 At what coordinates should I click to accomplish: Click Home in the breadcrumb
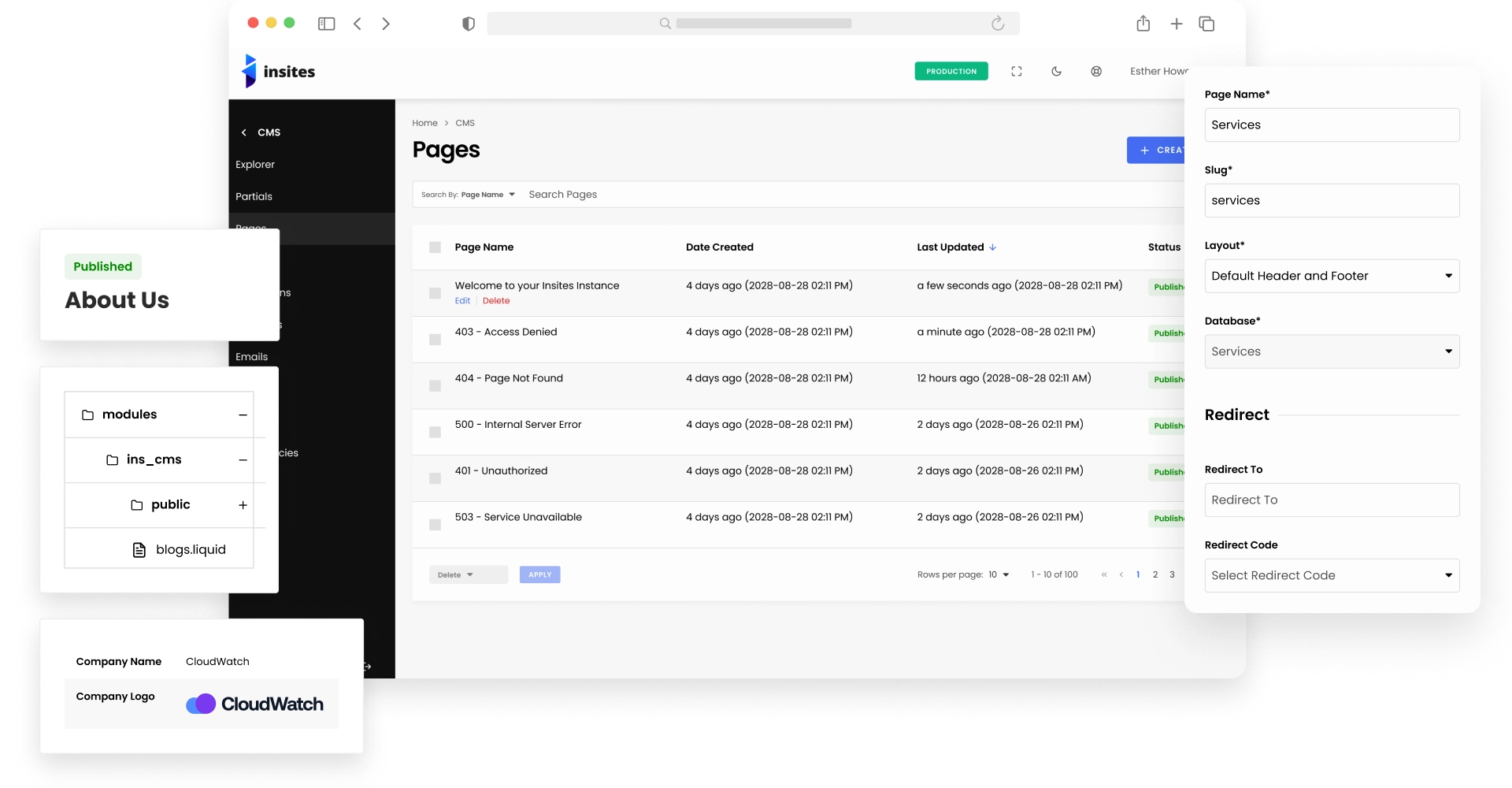[424, 123]
